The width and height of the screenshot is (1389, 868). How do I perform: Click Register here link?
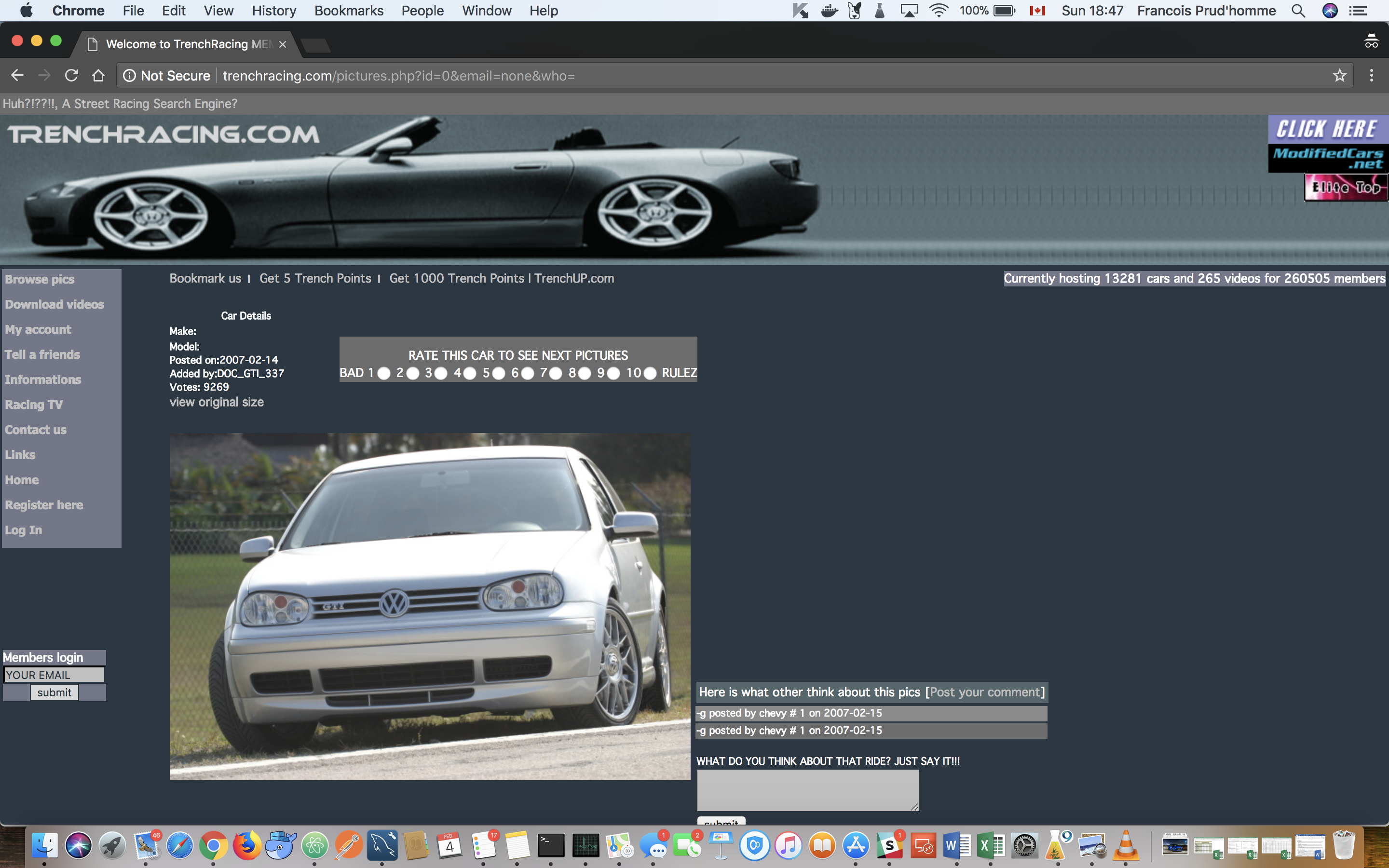(44, 505)
